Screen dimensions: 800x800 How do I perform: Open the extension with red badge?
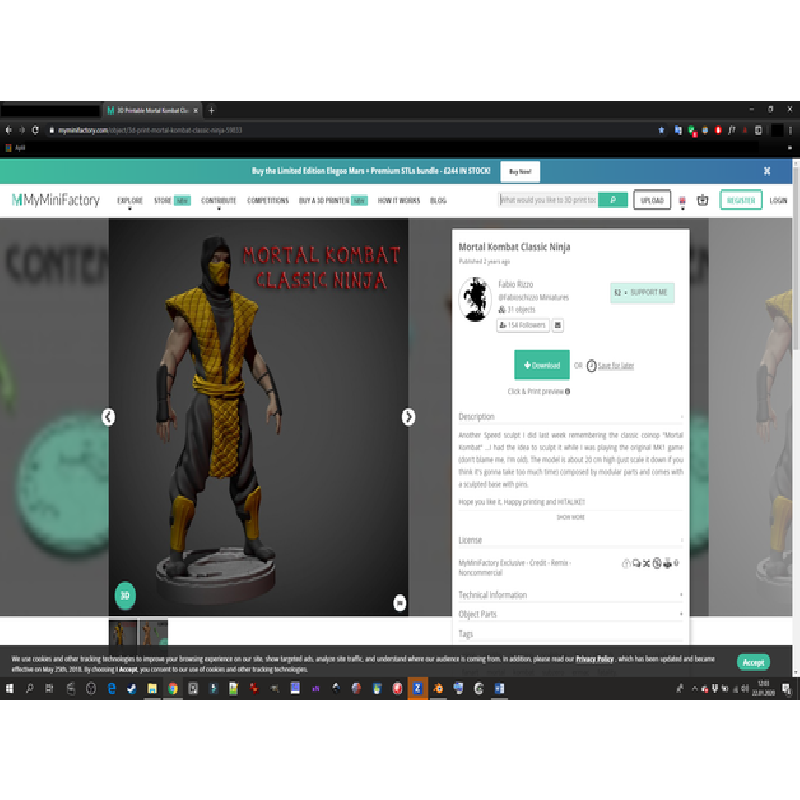pos(692,131)
